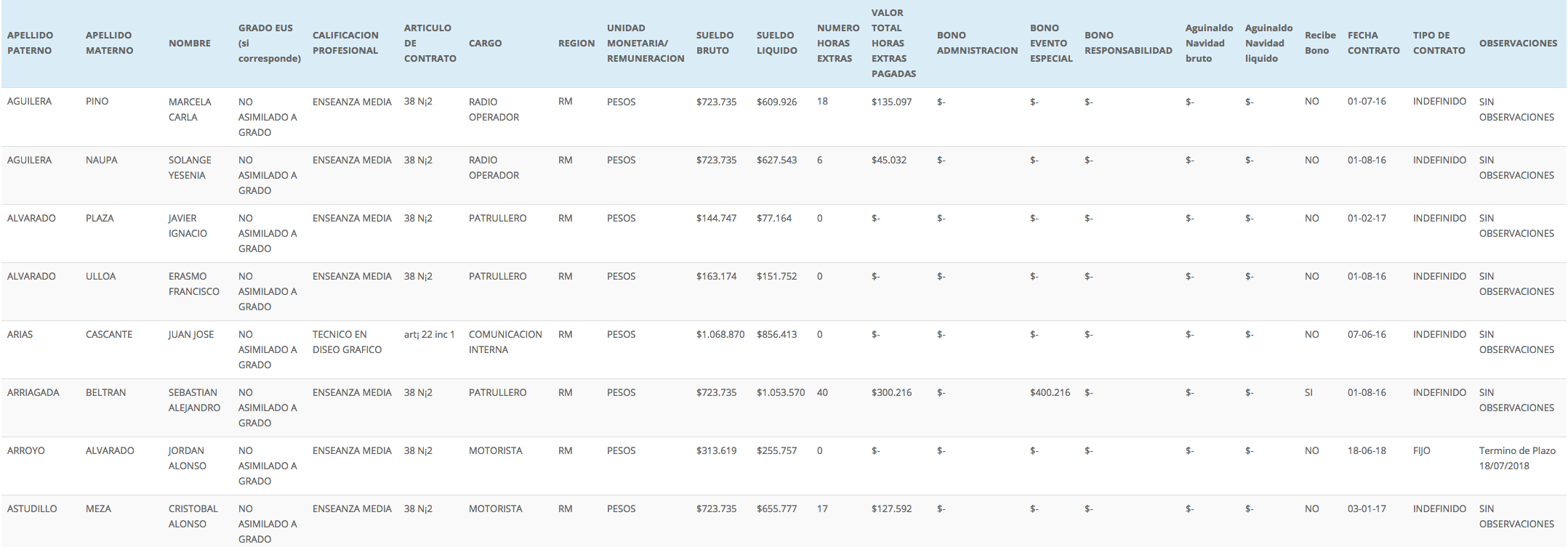Select the OBSERVACIONES column header

click(1518, 43)
